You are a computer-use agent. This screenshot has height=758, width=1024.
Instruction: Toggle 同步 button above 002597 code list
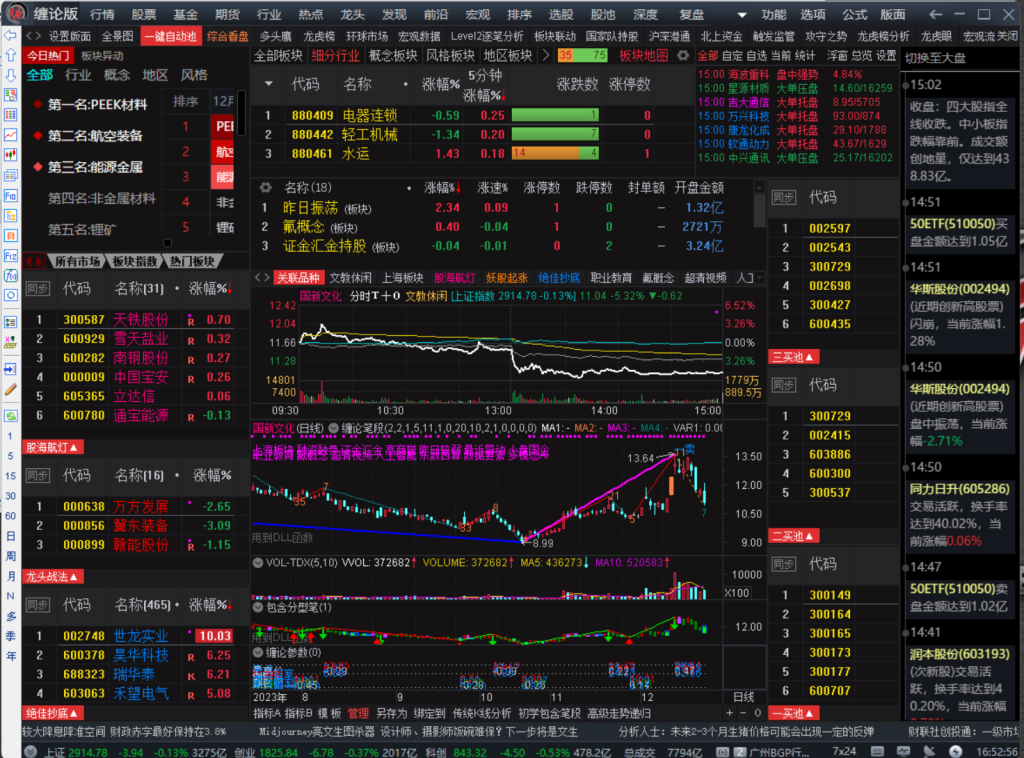(784, 197)
